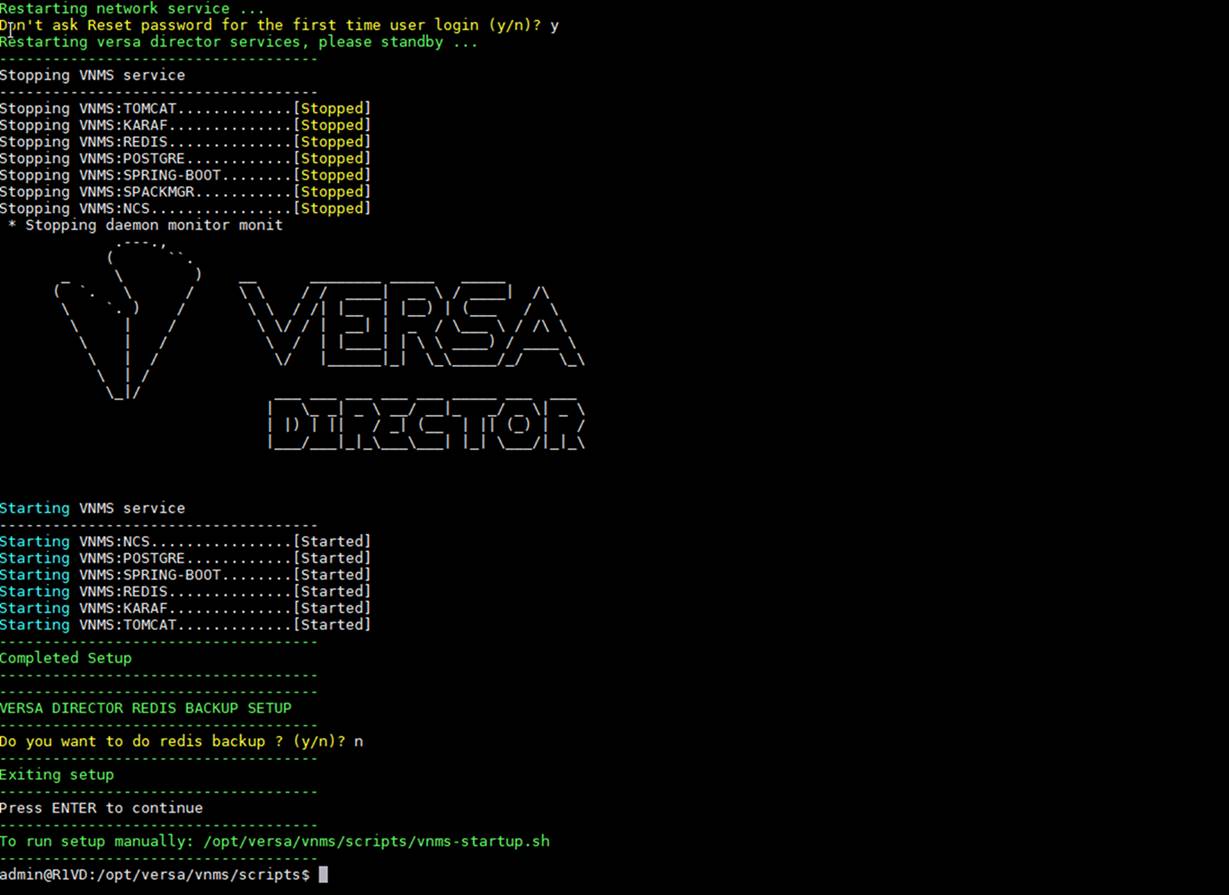Click the 'Stopping VNMS:NCS' status line
This screenshot has height=895, width=1229.
click(185, 208)
